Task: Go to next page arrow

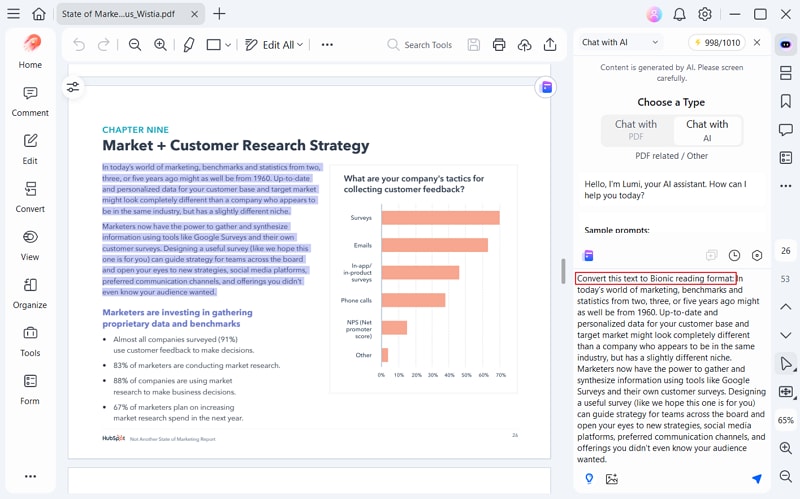Action: [786, 335]
